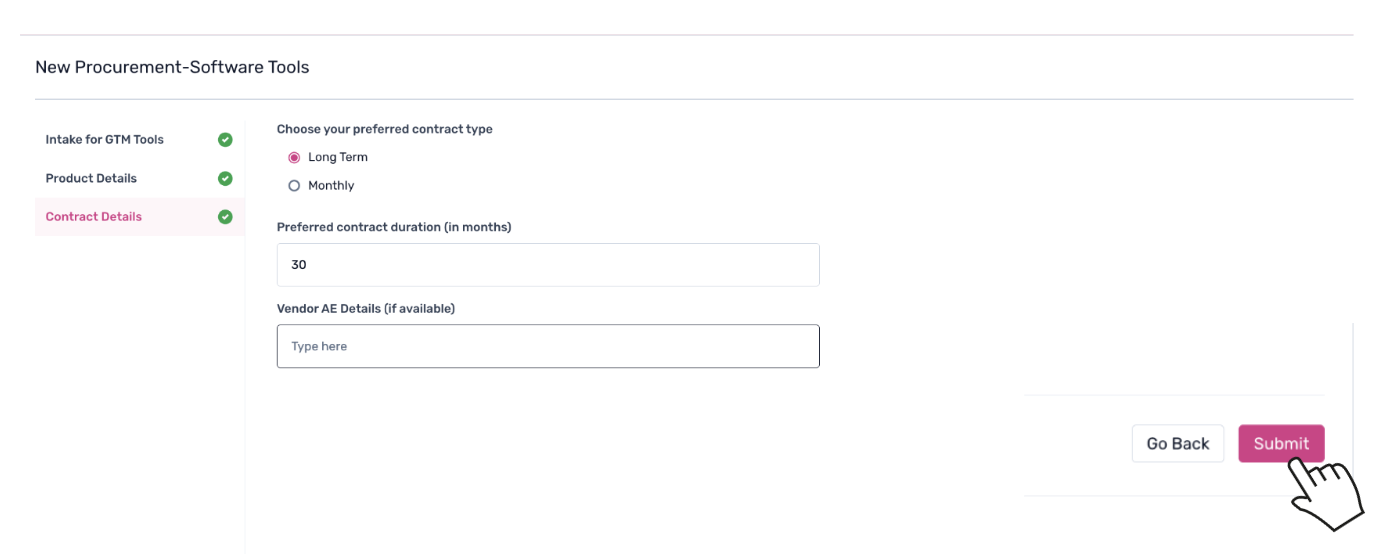Screen dimensions: 1386x554
Task: Click the 'Monthly' option label text
Action: click(331, 186)
